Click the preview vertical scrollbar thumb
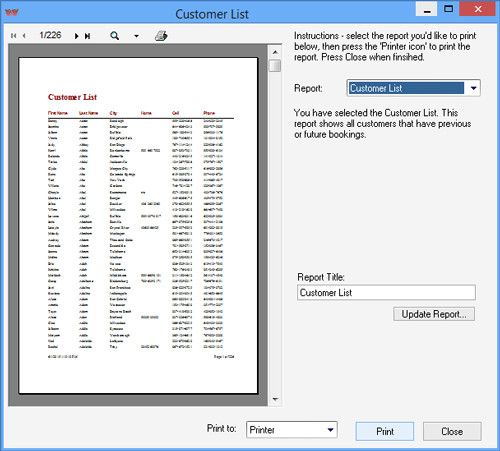 (275, 65)
